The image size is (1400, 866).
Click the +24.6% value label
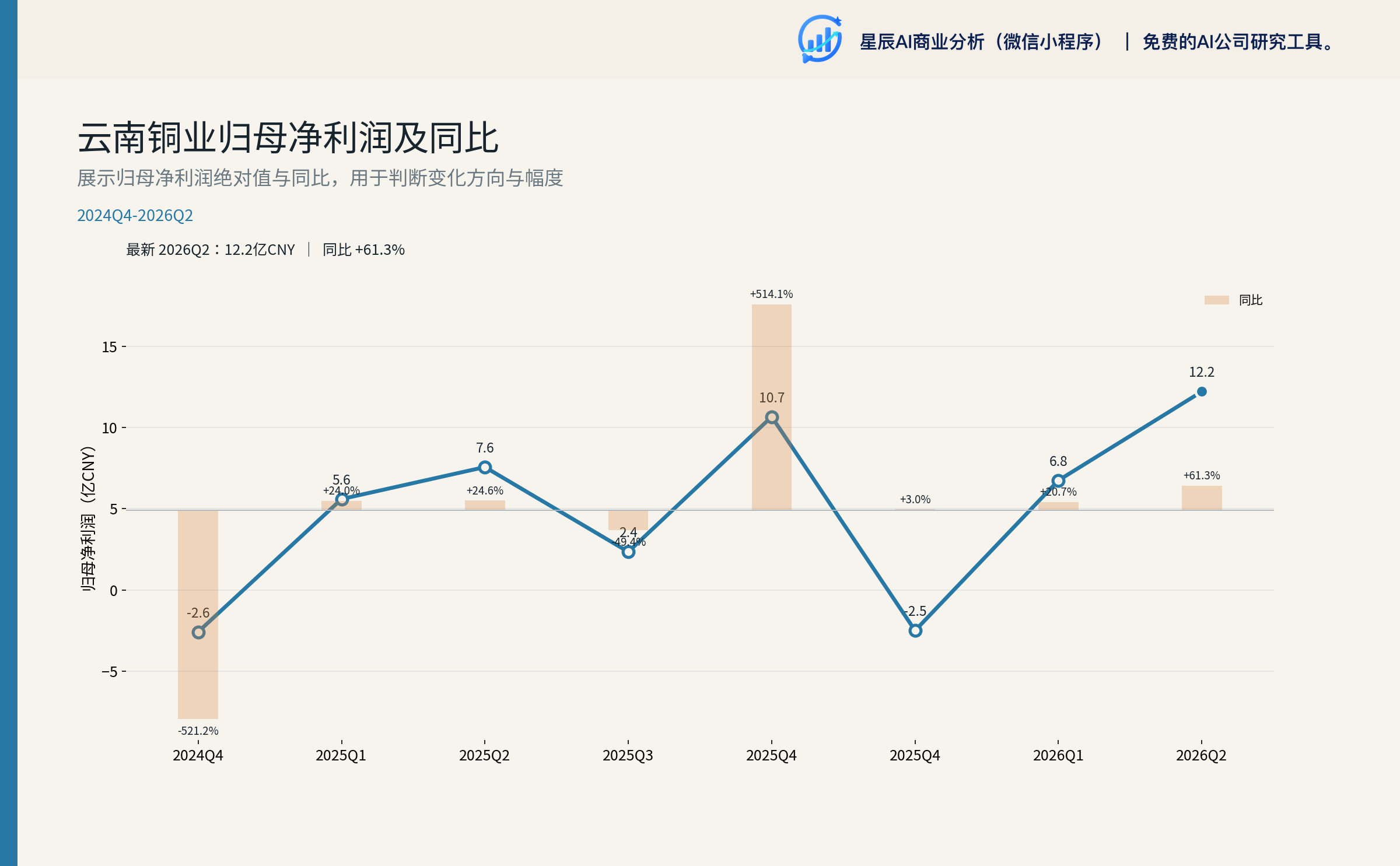pyautogui.click(x=485, y=490)
